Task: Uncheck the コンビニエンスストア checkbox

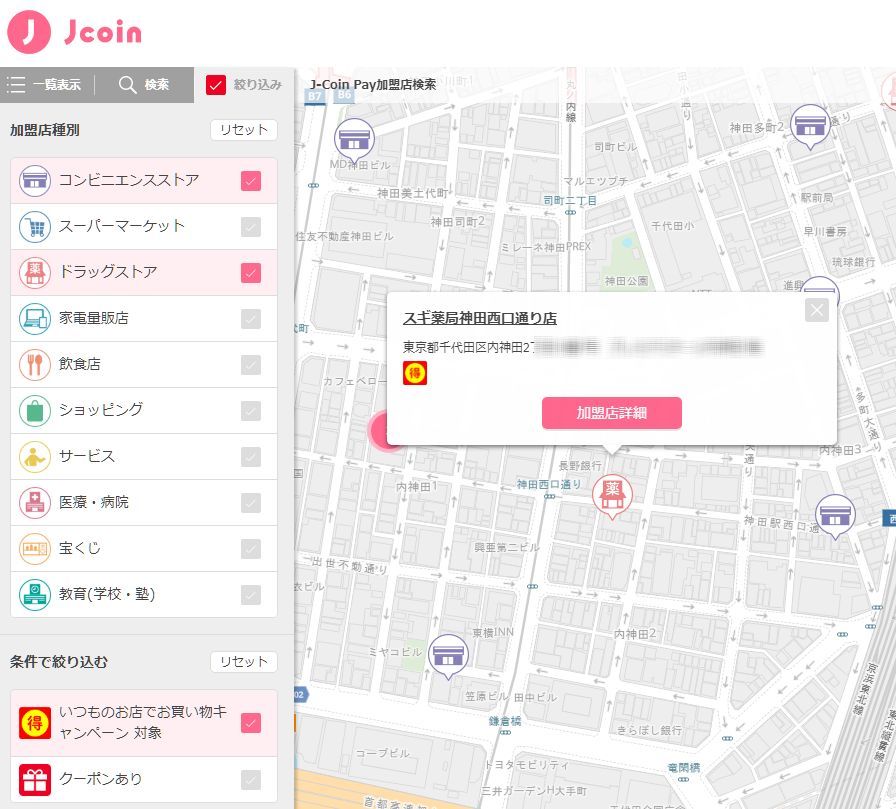Action: coord(251,181)
